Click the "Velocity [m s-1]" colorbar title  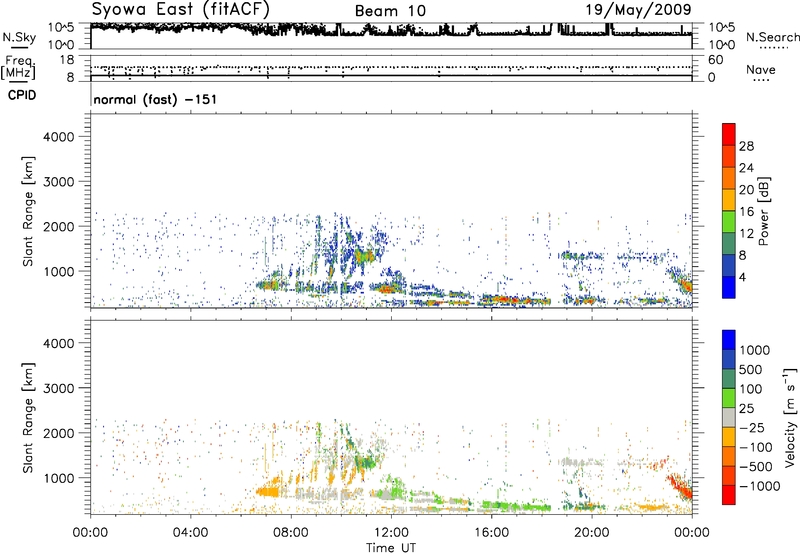[x=790, y=417]
